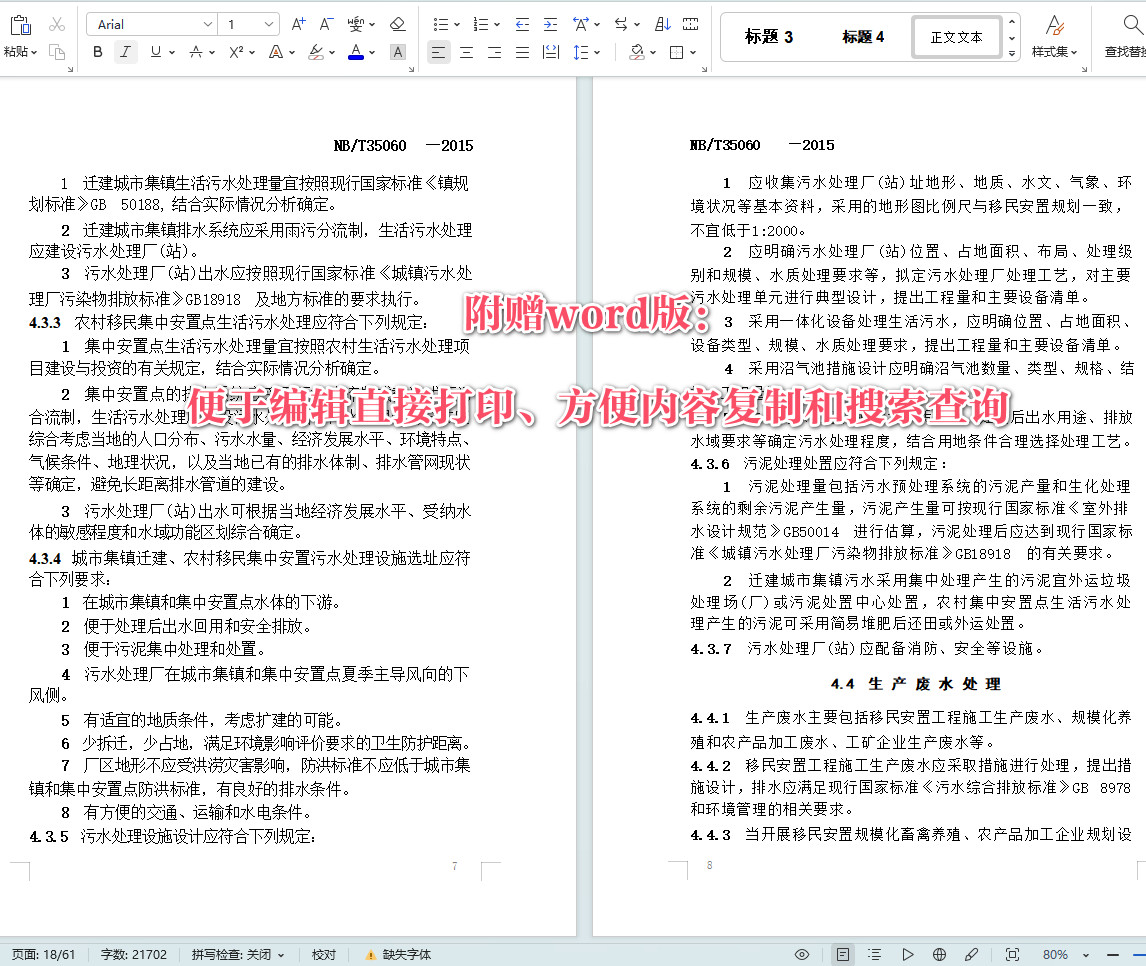Screen dimensions: 1146x966
Task: Expand the font size dropdown
Action: click(x=268, y=23)
